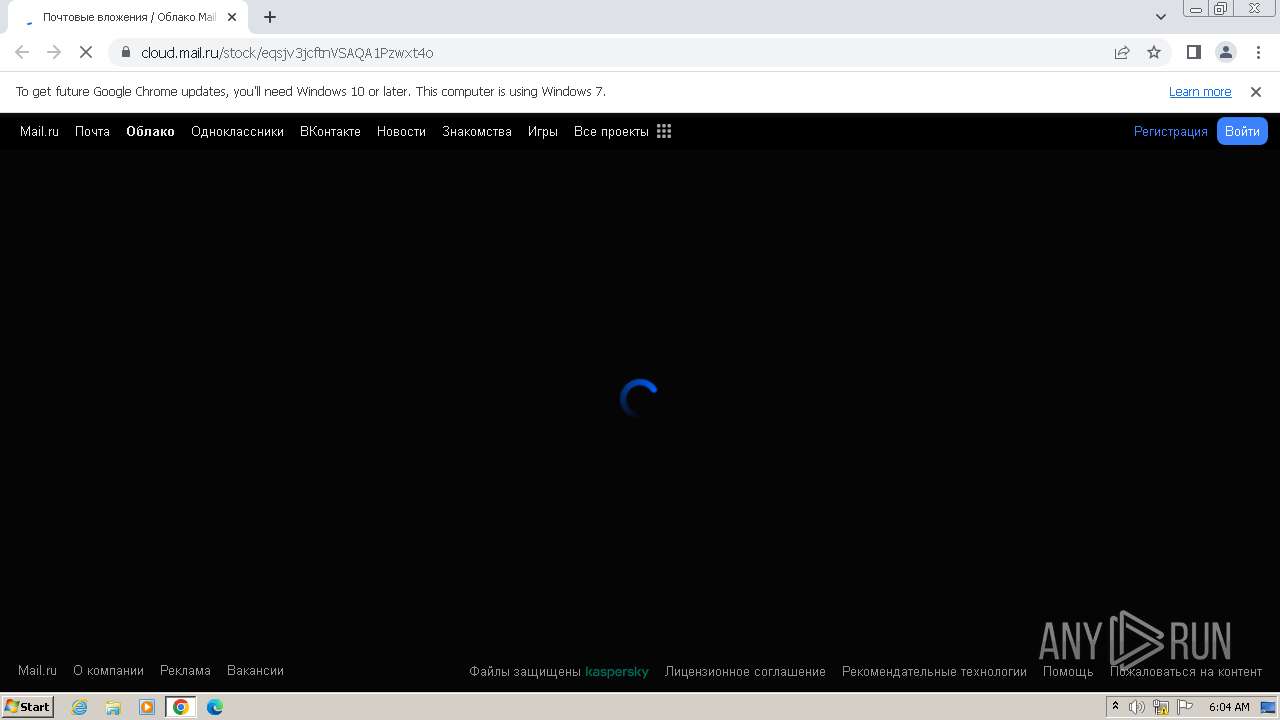Open the clock showing 6:04 AM

(1229, 707)
